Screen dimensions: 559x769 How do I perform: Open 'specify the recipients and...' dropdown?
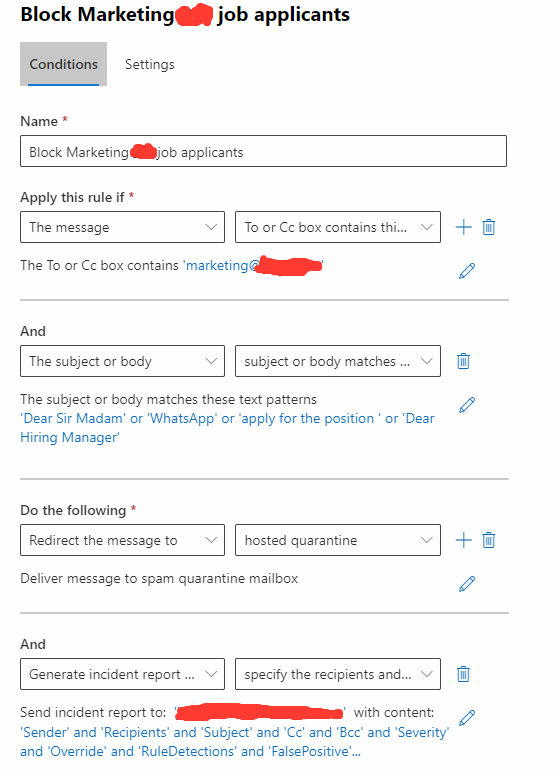[x=338, y=674]
